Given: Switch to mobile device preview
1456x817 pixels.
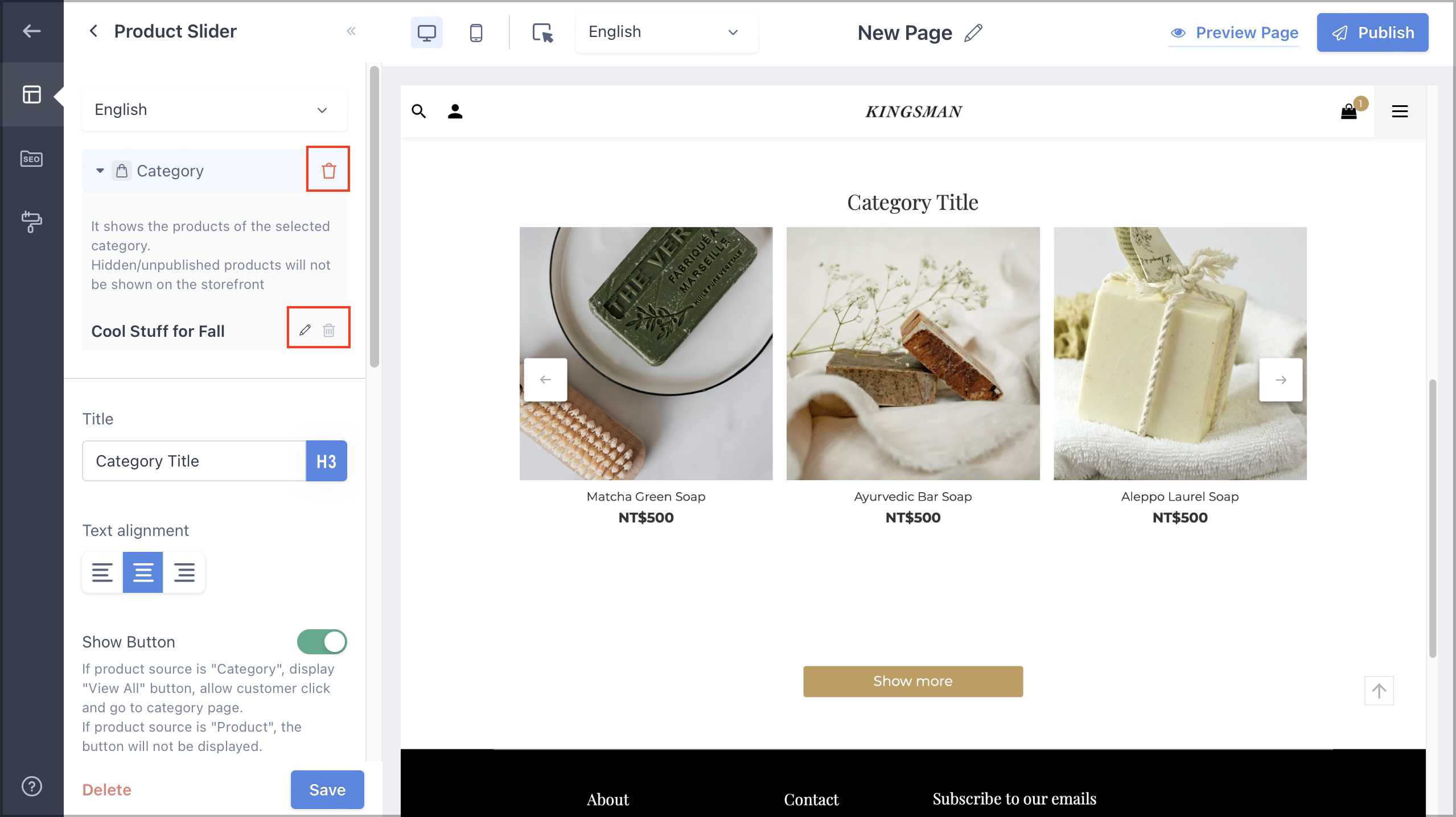Looking at the screenshot, I should point(476,32).
